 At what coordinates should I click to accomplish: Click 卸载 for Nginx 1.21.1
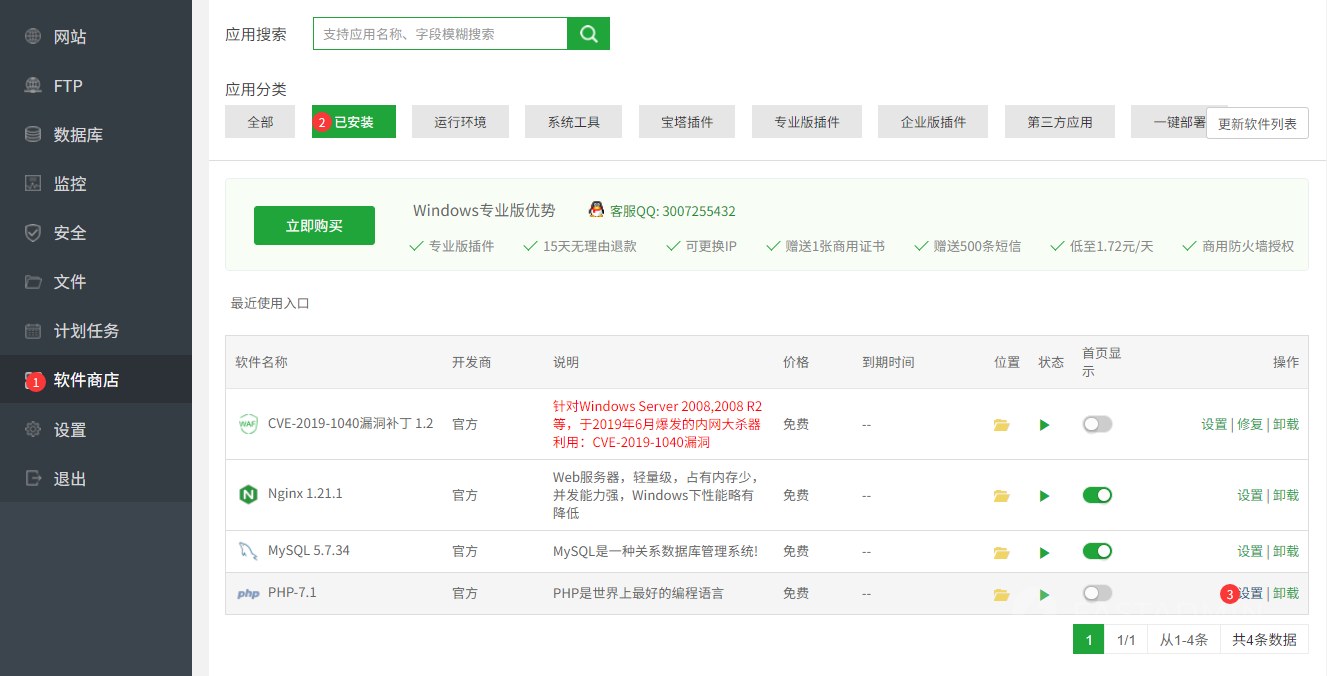[1286, 495]
